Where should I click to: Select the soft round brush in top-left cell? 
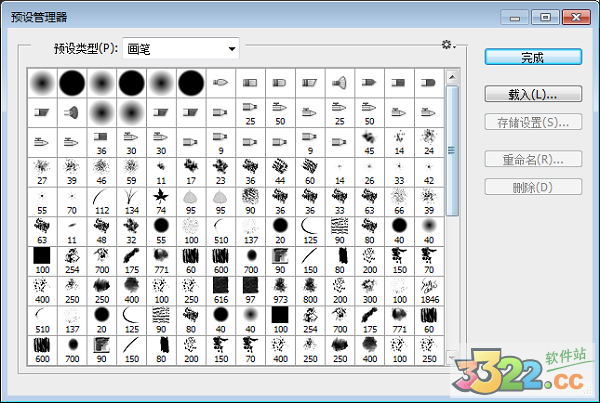click(42, 81)
